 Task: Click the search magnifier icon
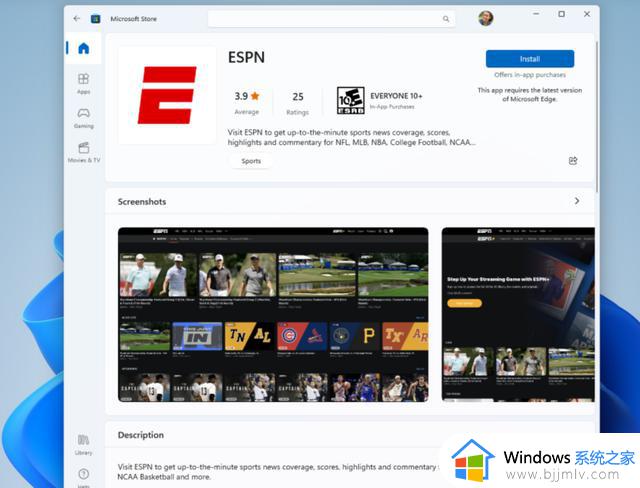446,19
